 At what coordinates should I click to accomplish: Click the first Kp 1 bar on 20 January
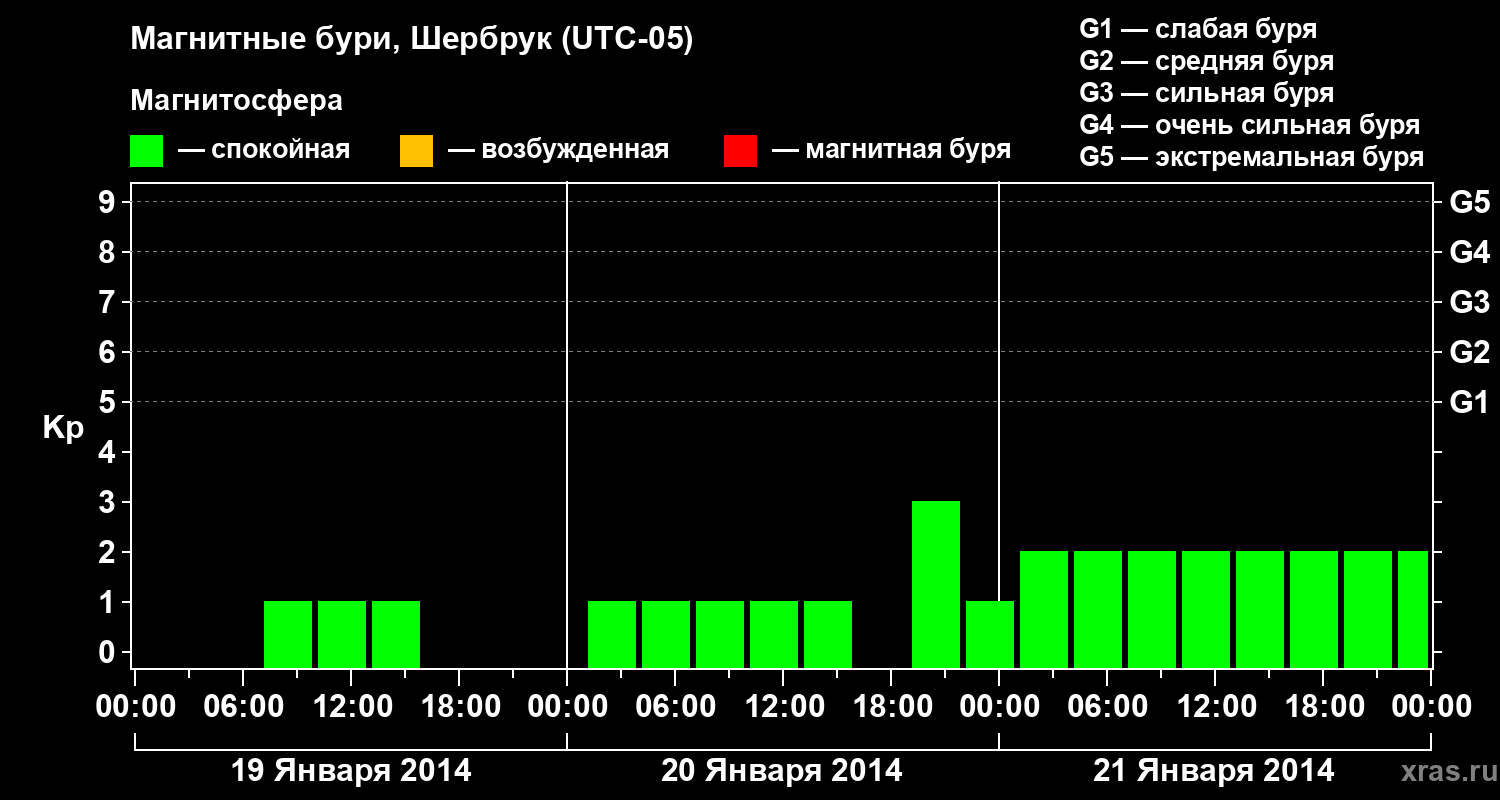[x=612, y=634]
